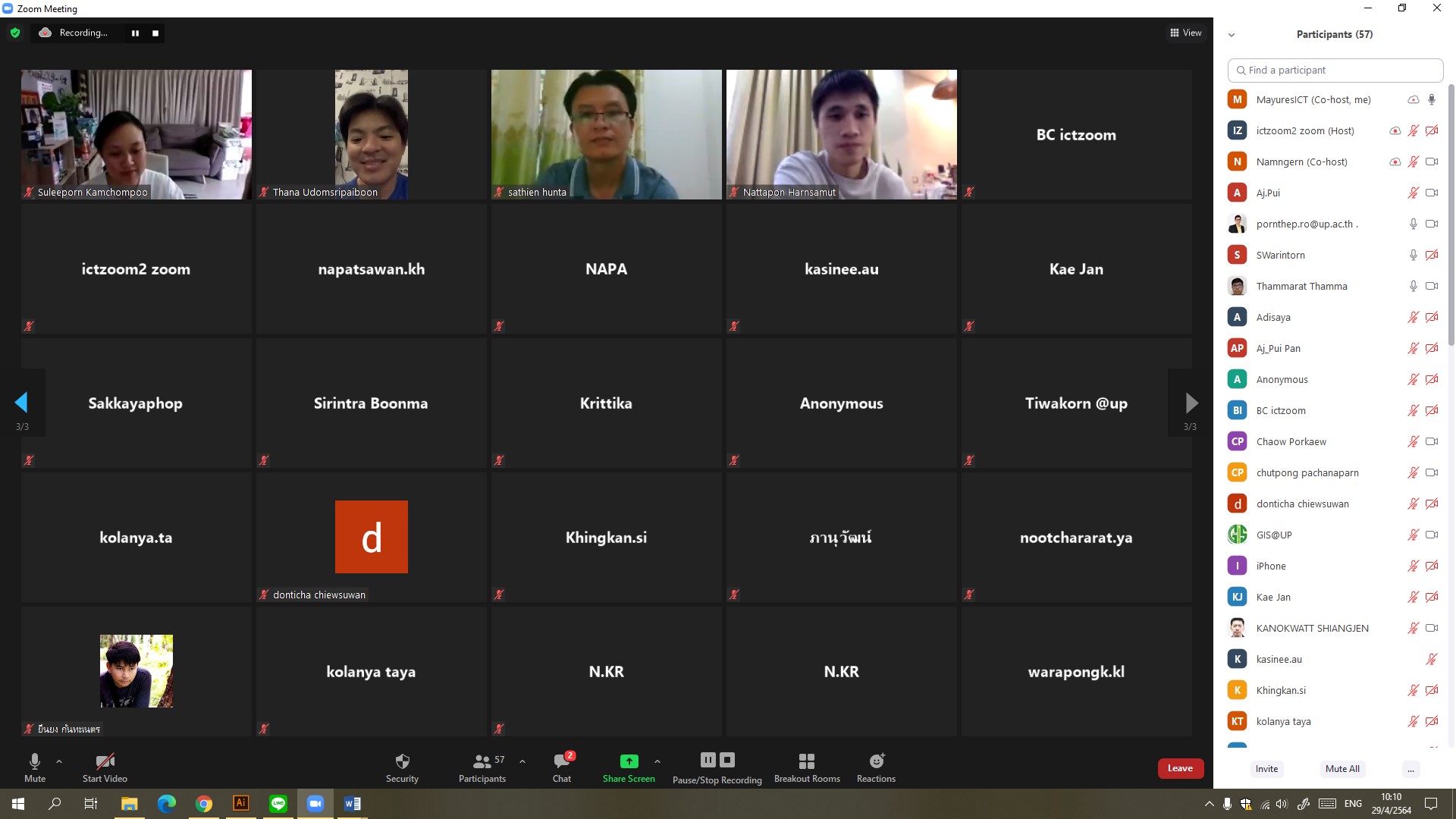This screenshot has width=1456, height=819.
Task: Click GIS@UP participant avatar
Action: tap(1237, 535)
